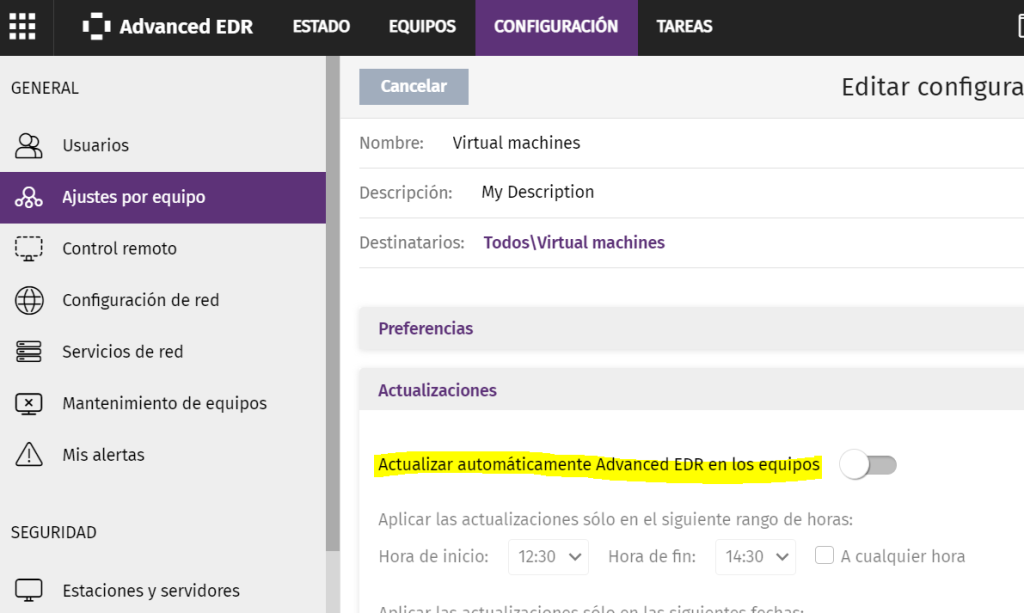Collapse the Actualizaciones section

point(691,390)
